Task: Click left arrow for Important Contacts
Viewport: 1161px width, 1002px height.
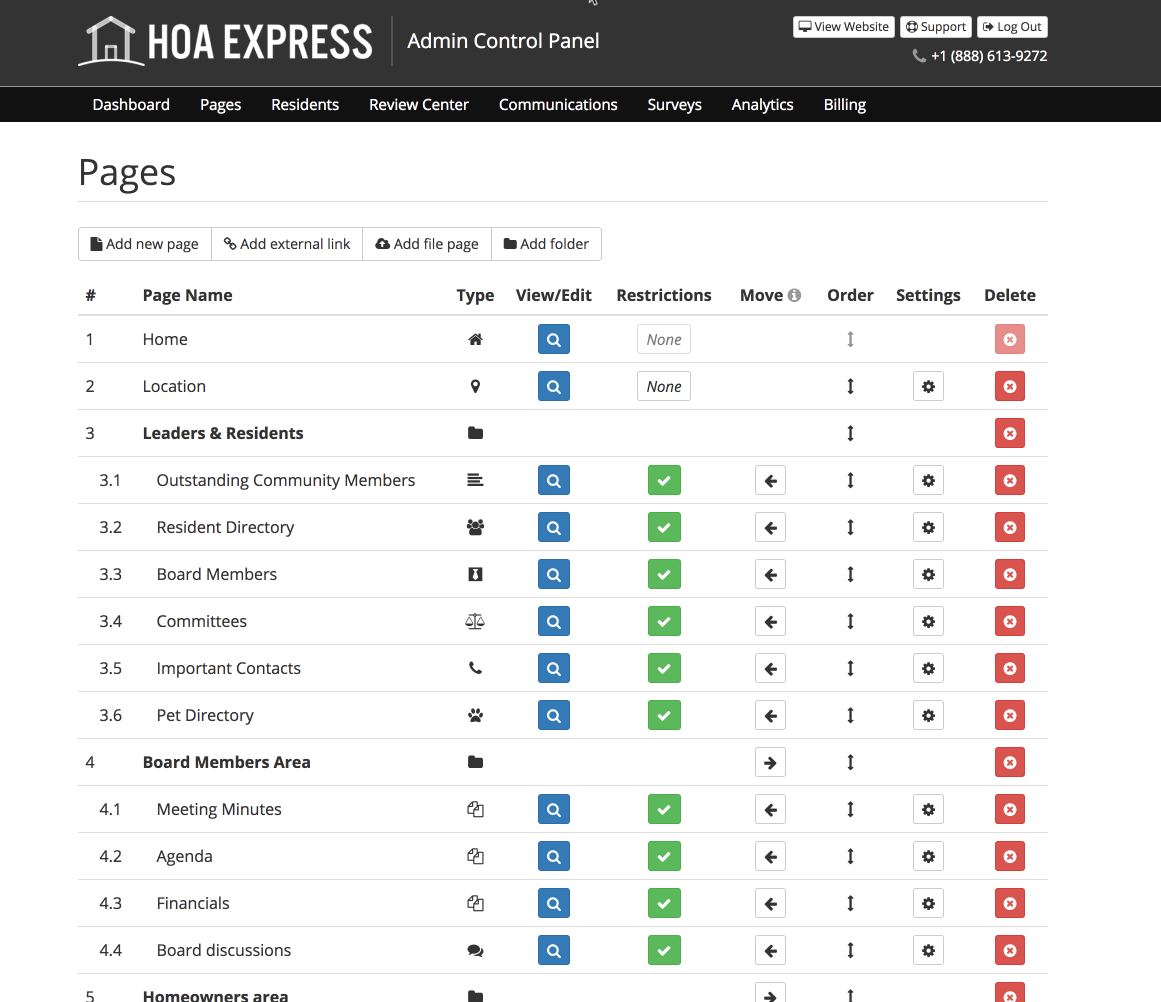Action: 770,668
